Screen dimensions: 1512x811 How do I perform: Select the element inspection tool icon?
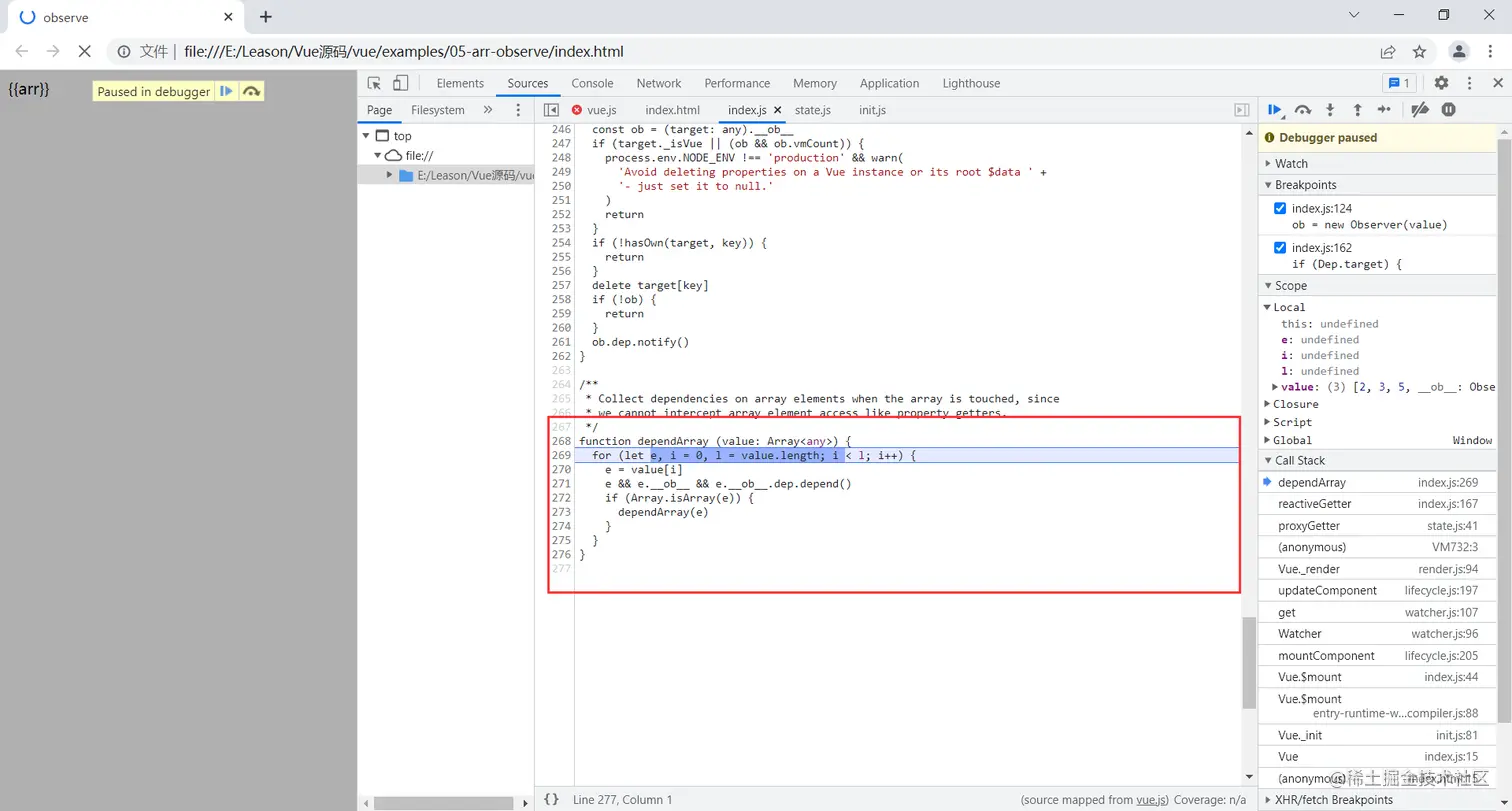(375, 83)
